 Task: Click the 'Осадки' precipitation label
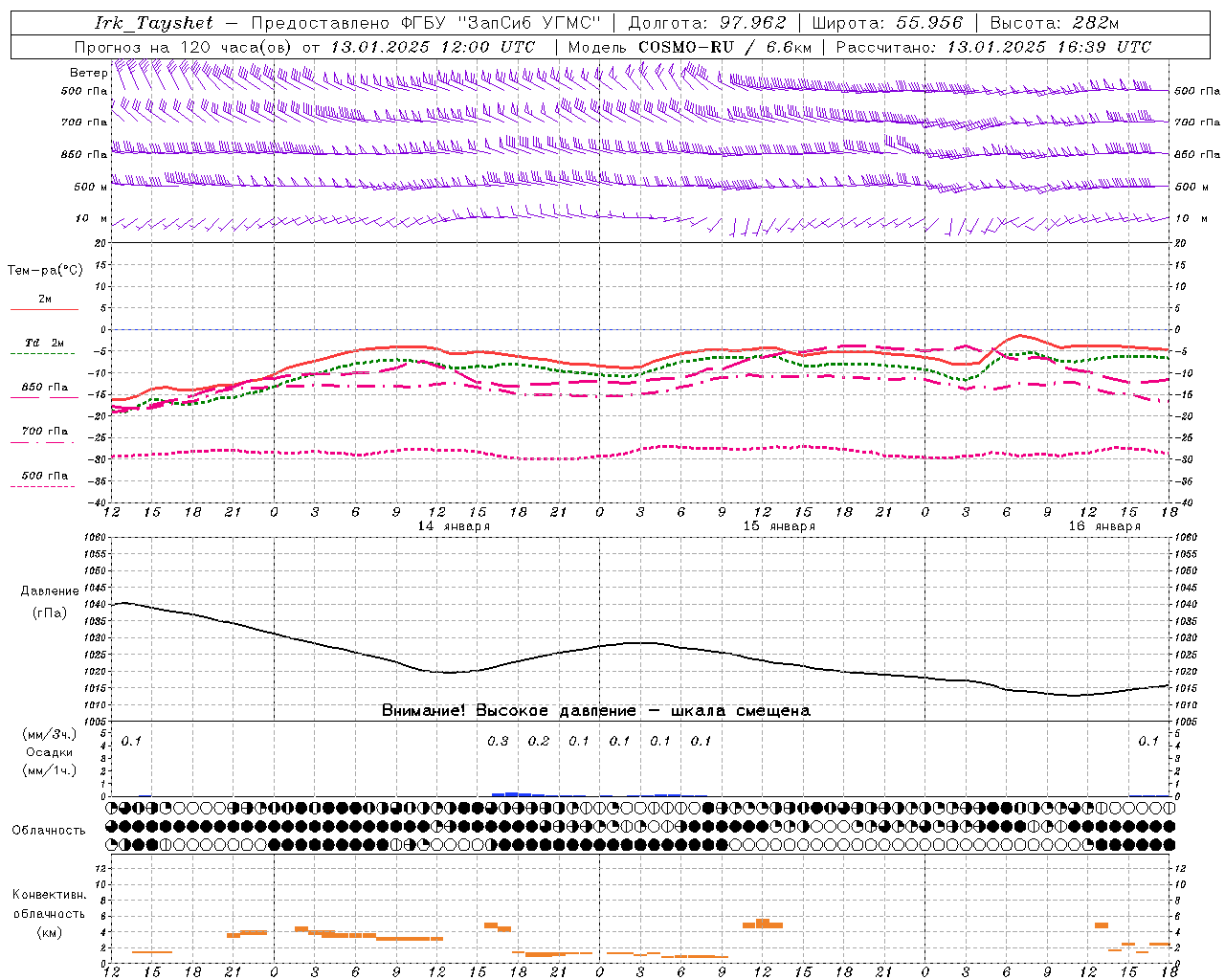click(50, 752)
